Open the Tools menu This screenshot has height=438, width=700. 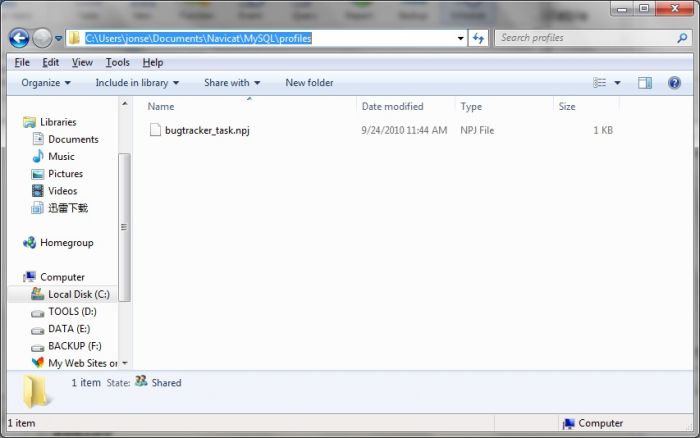pyautogui.click(x=117, y=62)
